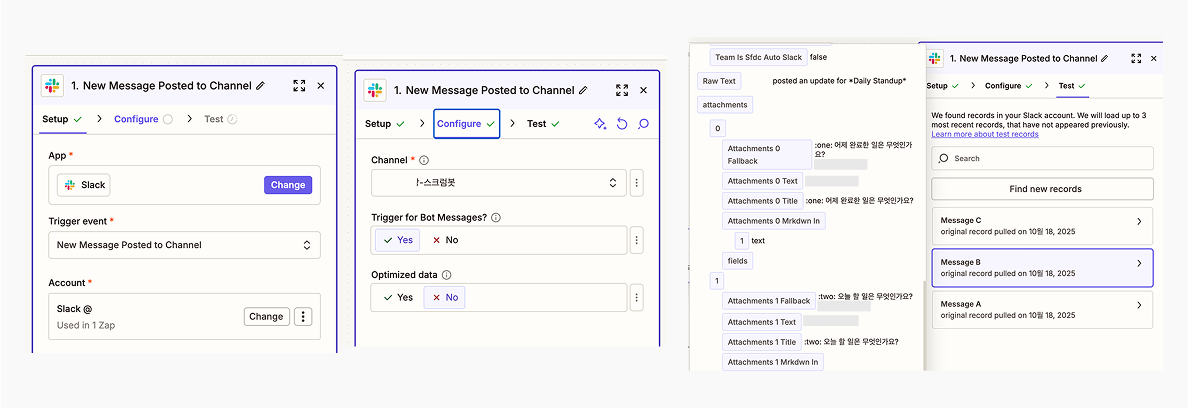The height and width of the screenshot is (408, 1188).
Task: Click info icon next to Channel label
Action: click(424, 160)
